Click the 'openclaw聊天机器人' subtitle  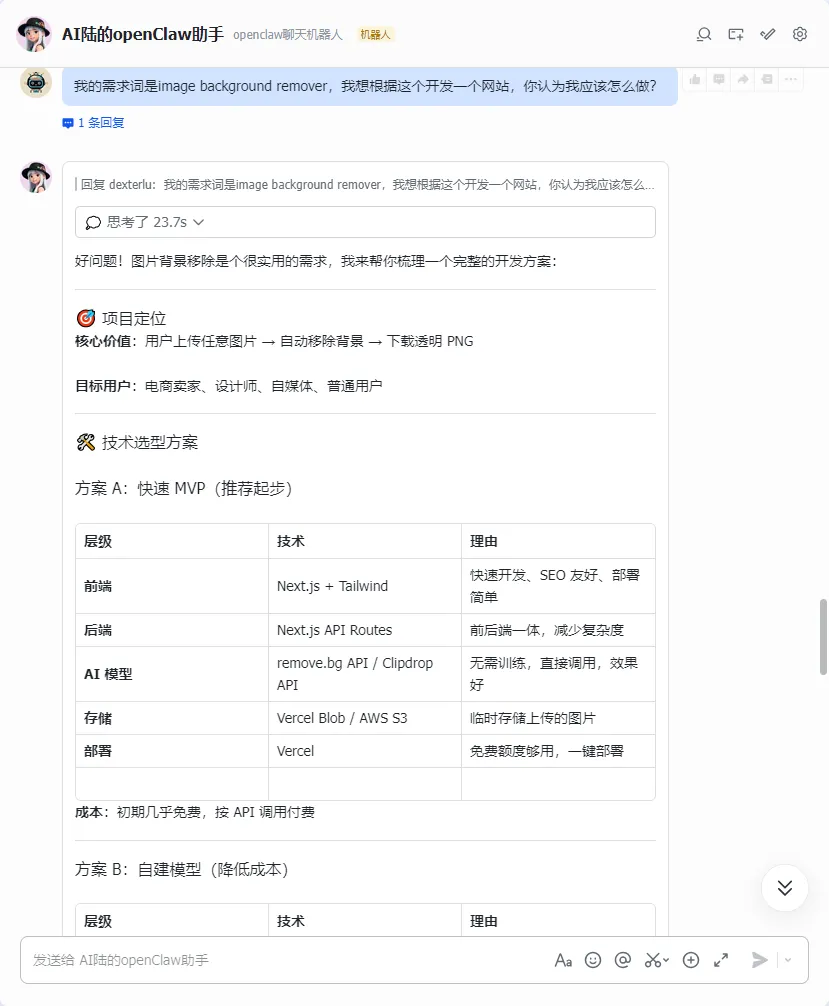287,35
